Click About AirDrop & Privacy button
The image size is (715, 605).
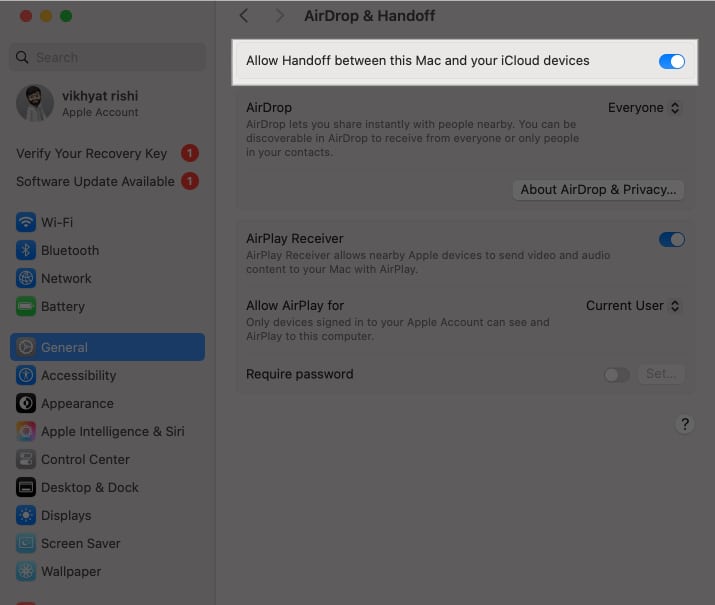pos(598,190)
